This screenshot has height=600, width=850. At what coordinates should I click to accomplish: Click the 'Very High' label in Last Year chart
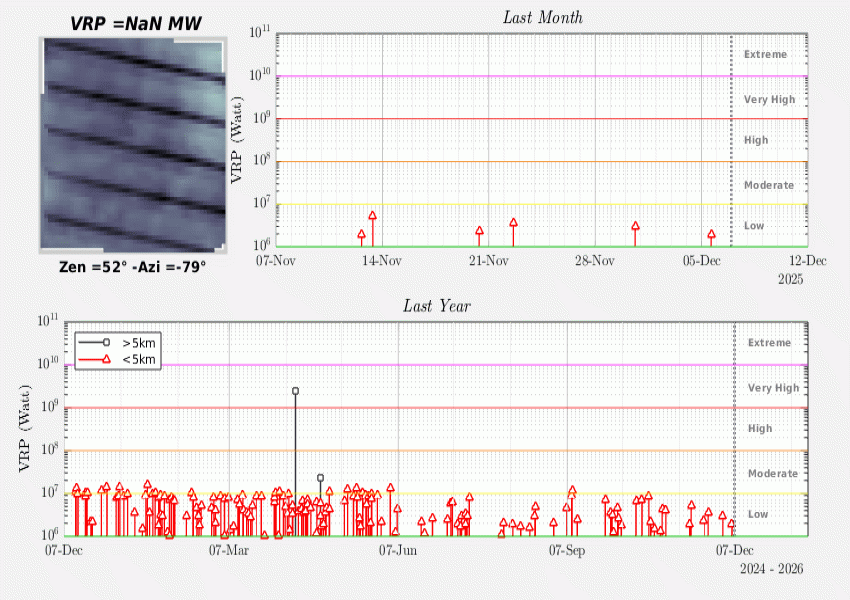pos(773,388)
